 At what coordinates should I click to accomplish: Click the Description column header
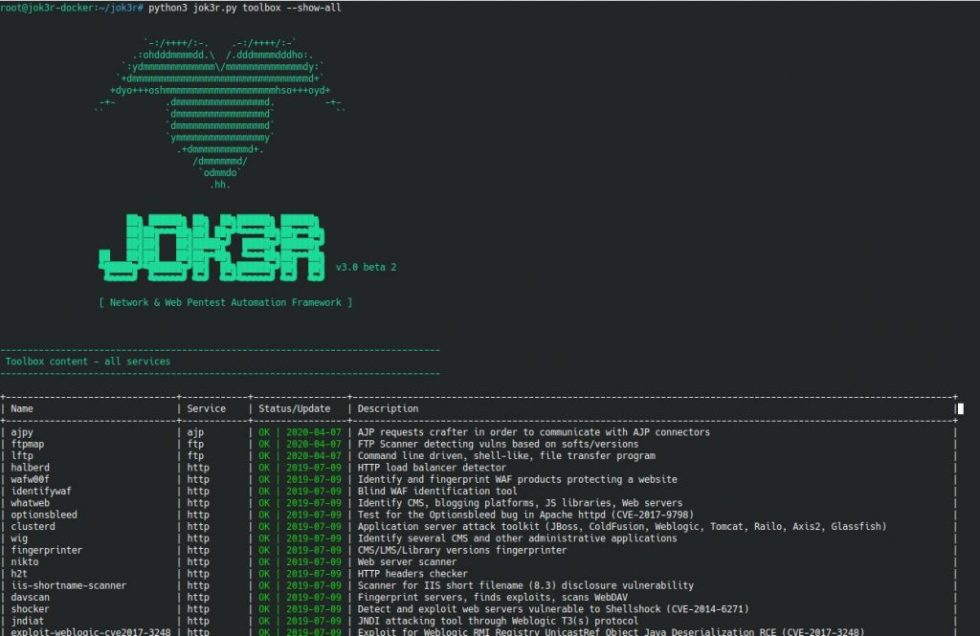(387, 408)
